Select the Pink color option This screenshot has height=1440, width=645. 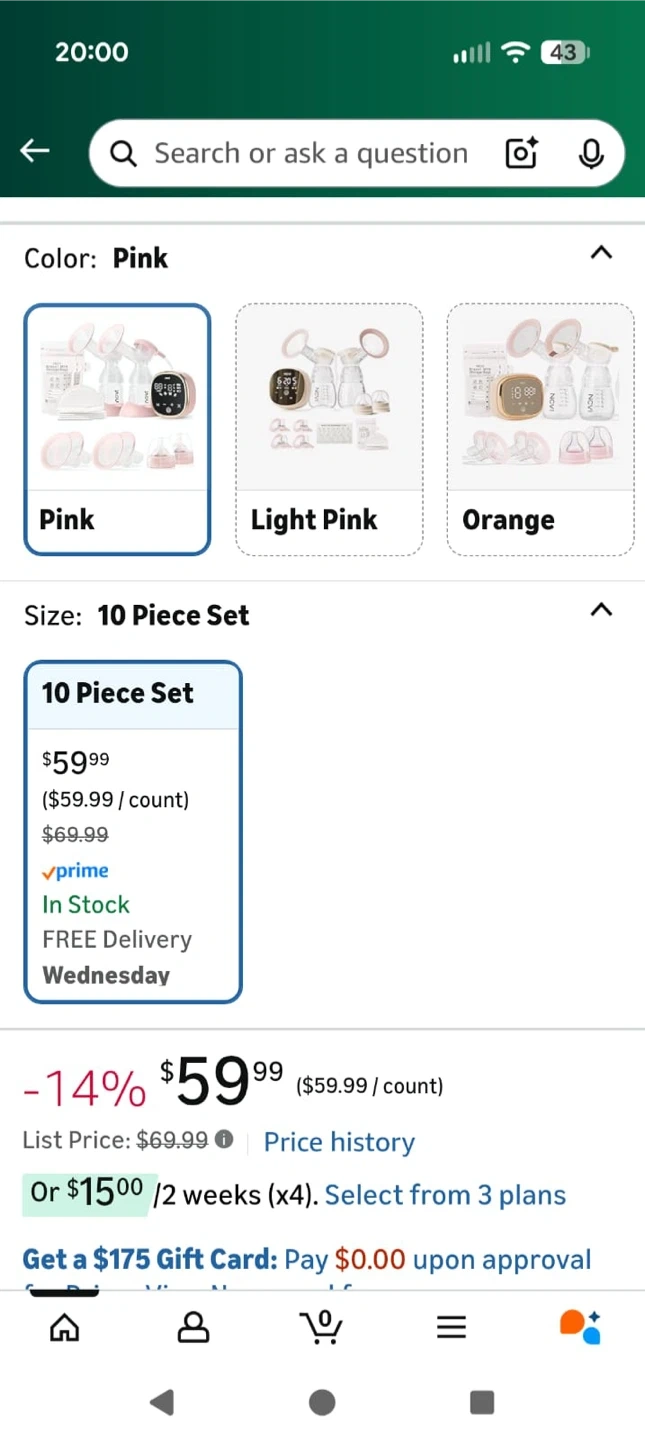(117, 429)
